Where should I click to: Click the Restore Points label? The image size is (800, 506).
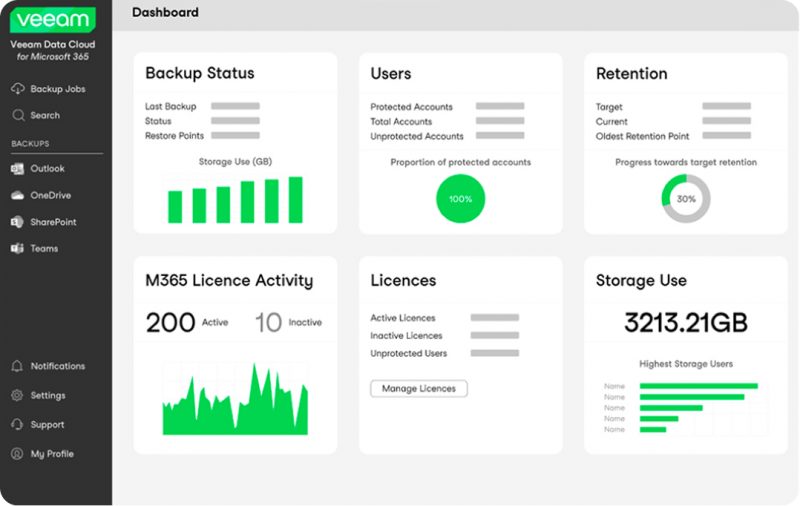click(174, 136)
